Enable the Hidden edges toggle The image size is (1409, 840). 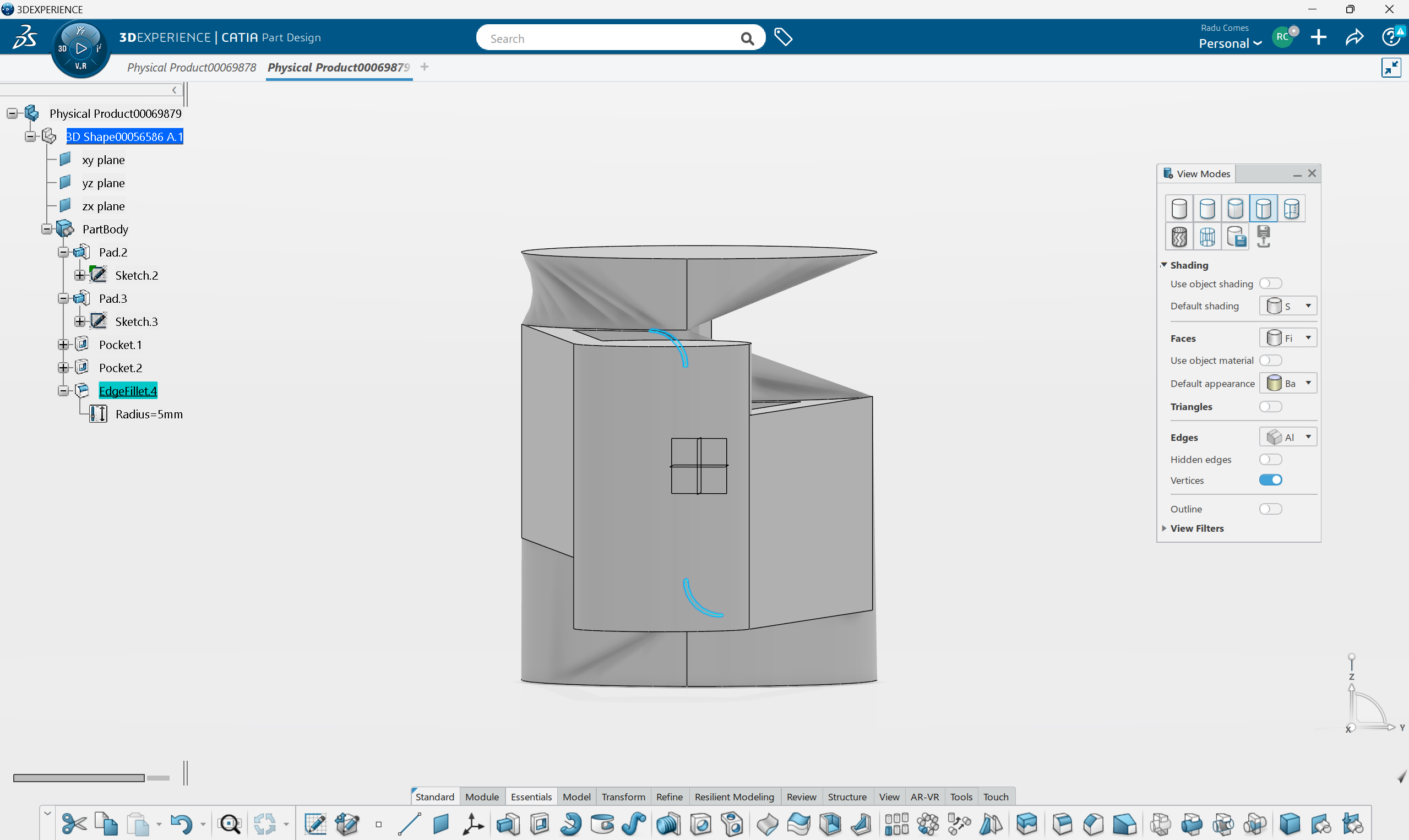[x=1270, y=459]
